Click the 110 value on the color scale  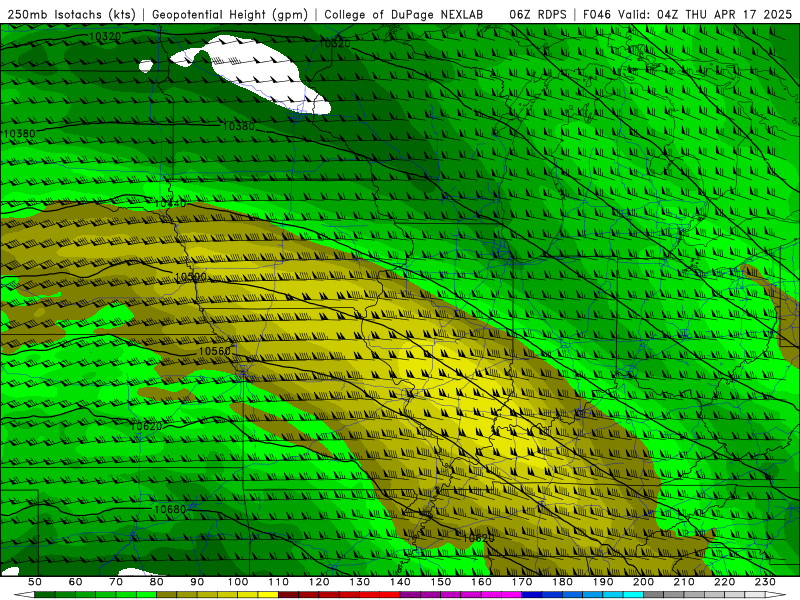pos(279,582)
